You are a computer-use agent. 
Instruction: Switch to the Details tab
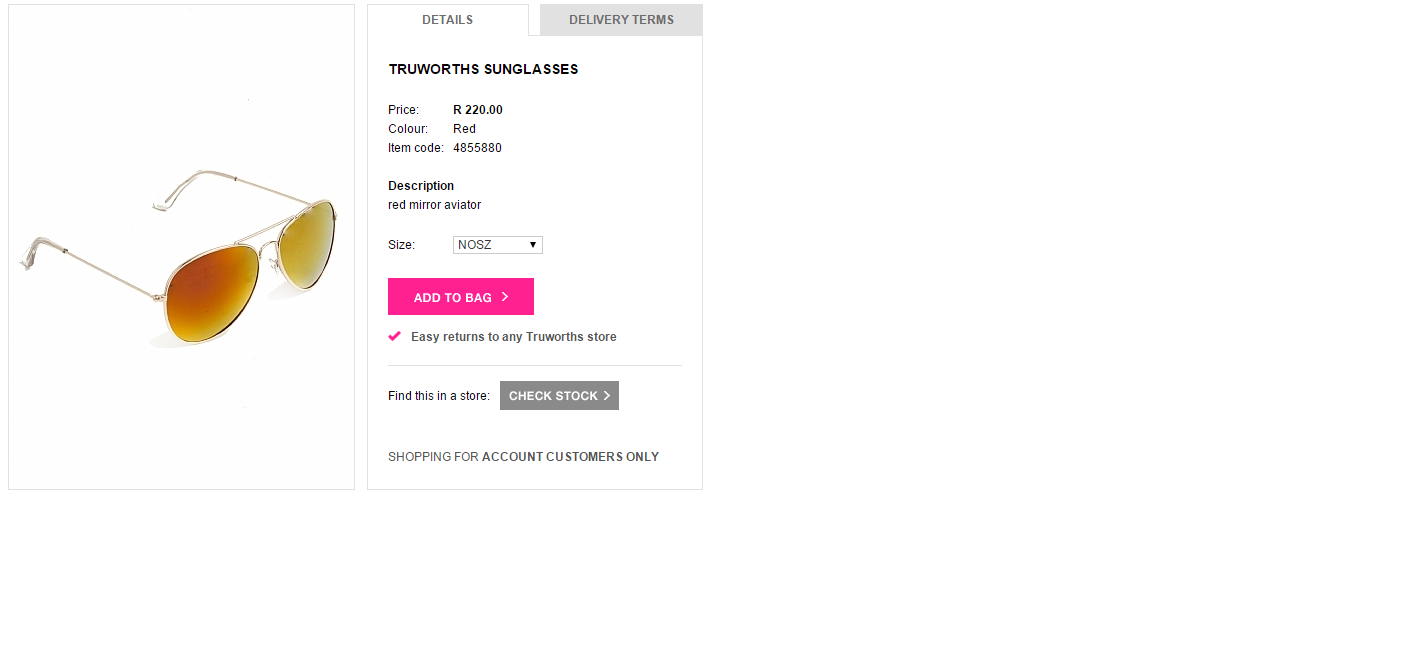pyautogui.click(x=447, y=20)
